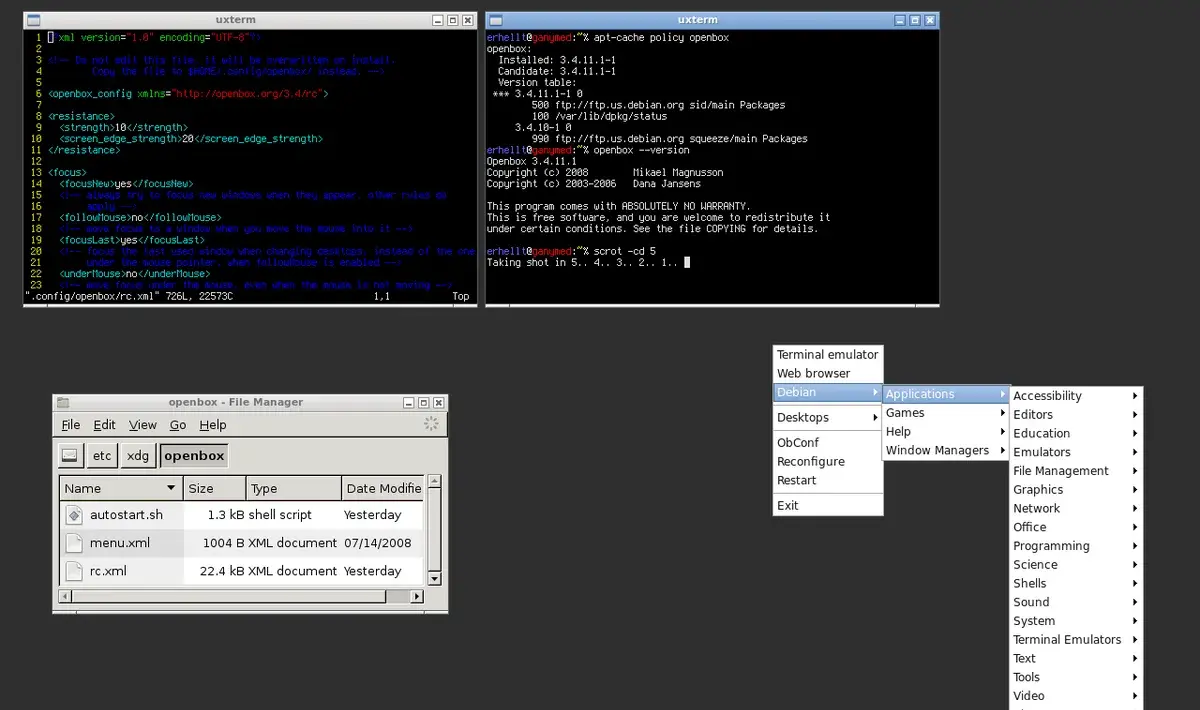
Task: Expand the Debian submenu
Action: point(828,392)
